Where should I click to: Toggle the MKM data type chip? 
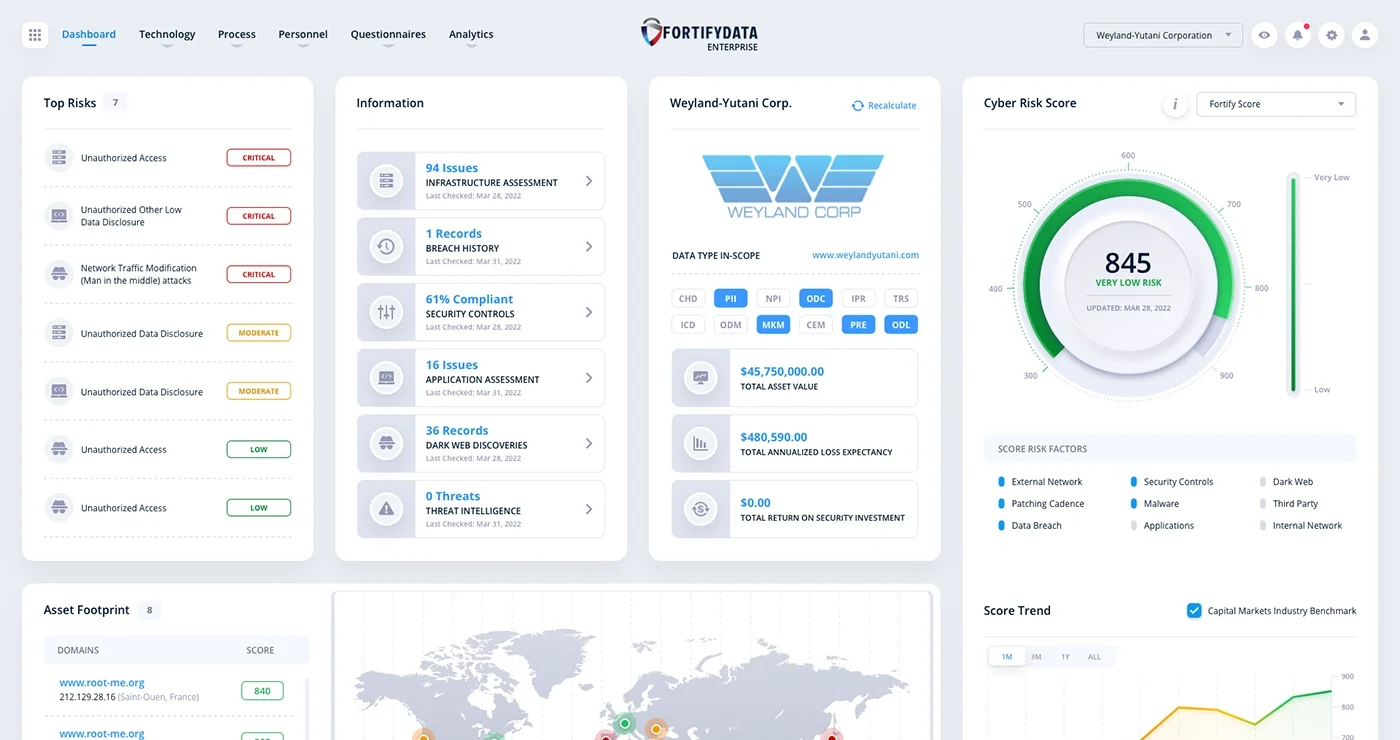pyautogui.click(x=773, y=324)
